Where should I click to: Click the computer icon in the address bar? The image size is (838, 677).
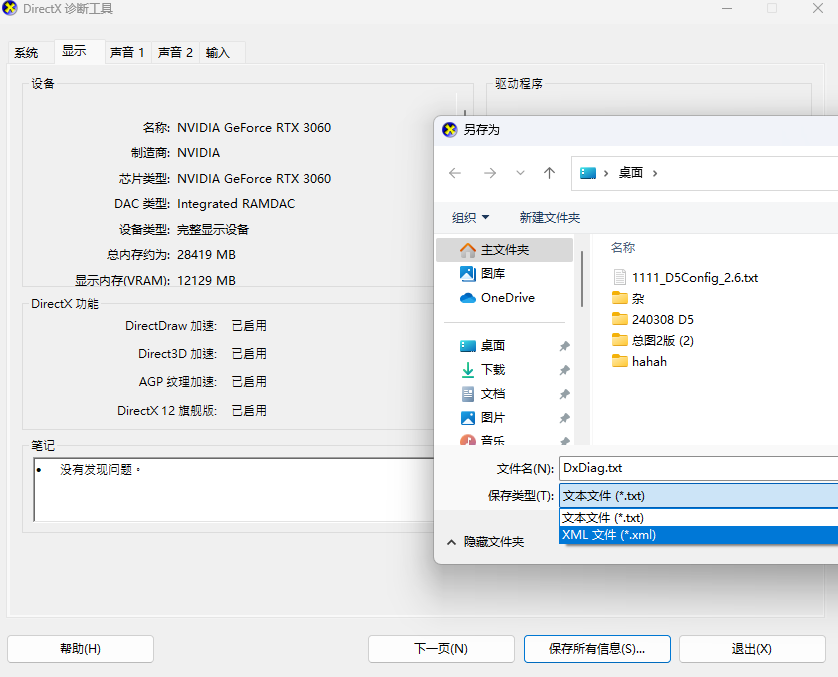pyautogui.click(x=588, y=173)
